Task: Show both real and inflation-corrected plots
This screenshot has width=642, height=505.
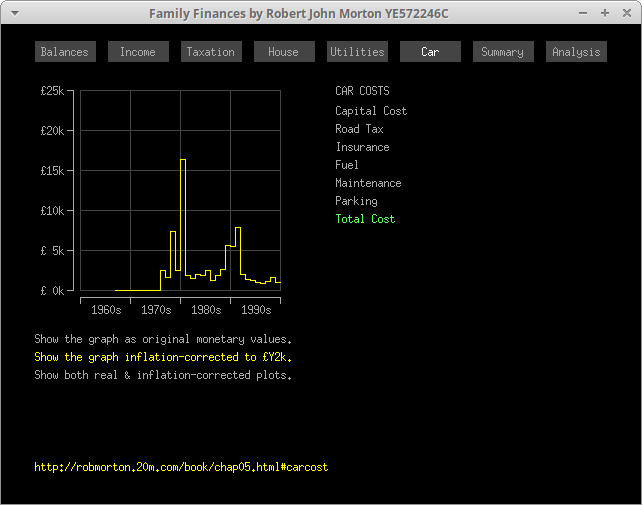Action: tap(163, 375)
